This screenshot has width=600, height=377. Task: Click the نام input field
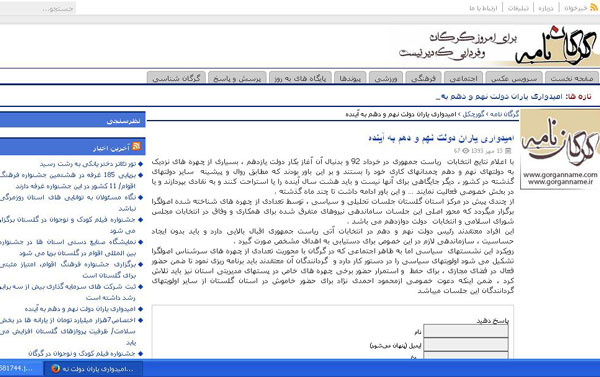coord(466,331)
